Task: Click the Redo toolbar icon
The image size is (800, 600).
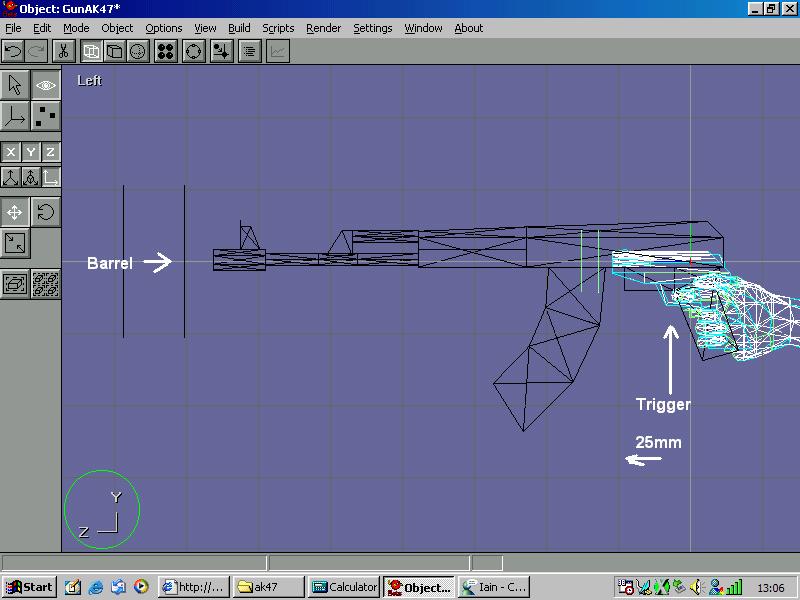Action: click(36, 51)
